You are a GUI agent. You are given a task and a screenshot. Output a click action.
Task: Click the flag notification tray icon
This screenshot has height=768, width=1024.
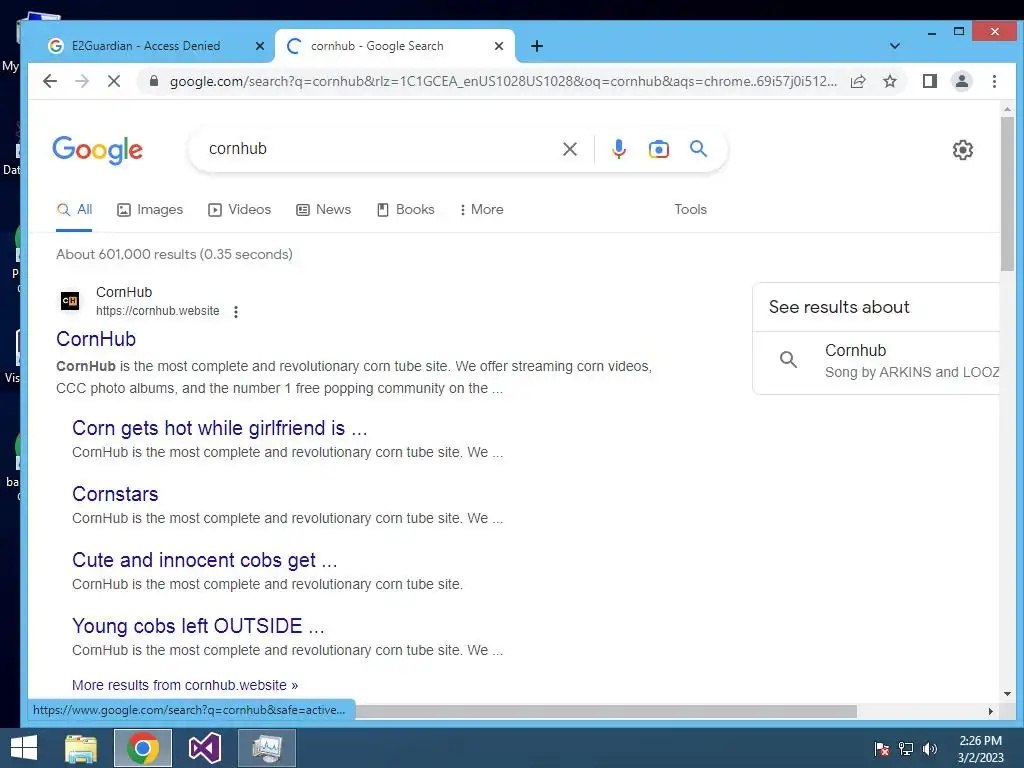[882, 749]
